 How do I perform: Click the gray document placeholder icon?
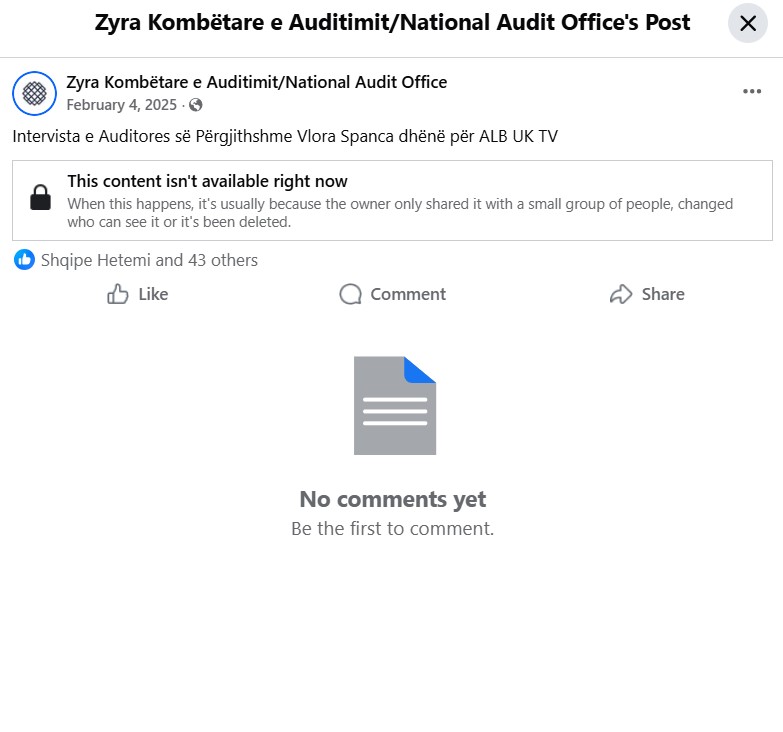coord(395,406)
